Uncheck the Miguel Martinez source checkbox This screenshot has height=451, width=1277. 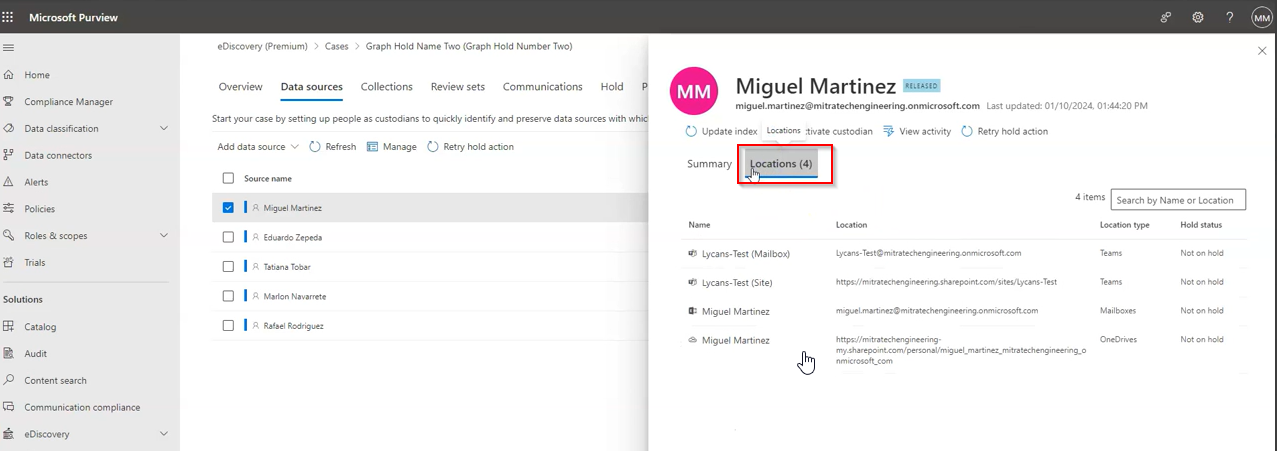228,208
